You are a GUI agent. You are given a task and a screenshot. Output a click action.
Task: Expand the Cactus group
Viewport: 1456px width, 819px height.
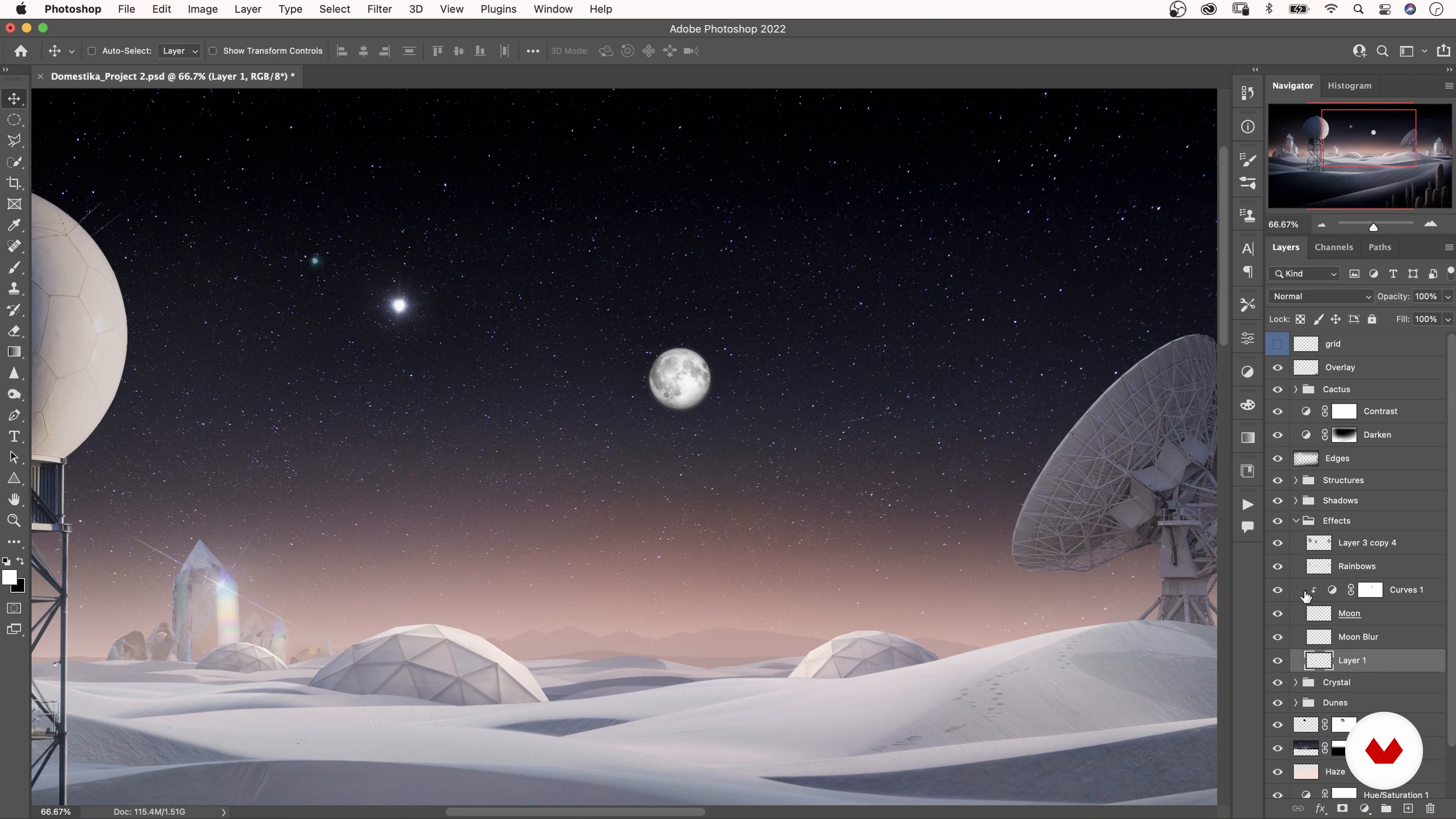click(x=1296, y=389)
